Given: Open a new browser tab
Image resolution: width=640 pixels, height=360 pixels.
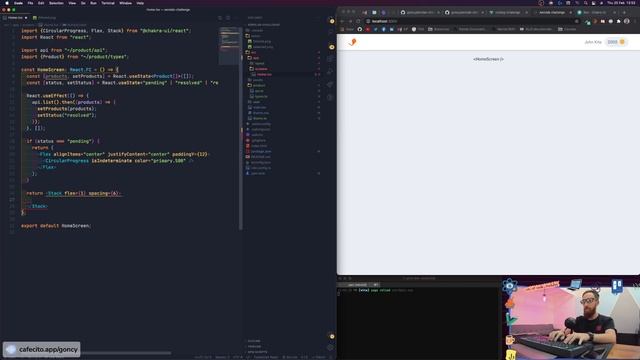Looking at the screenshot, I should [624, 12].
